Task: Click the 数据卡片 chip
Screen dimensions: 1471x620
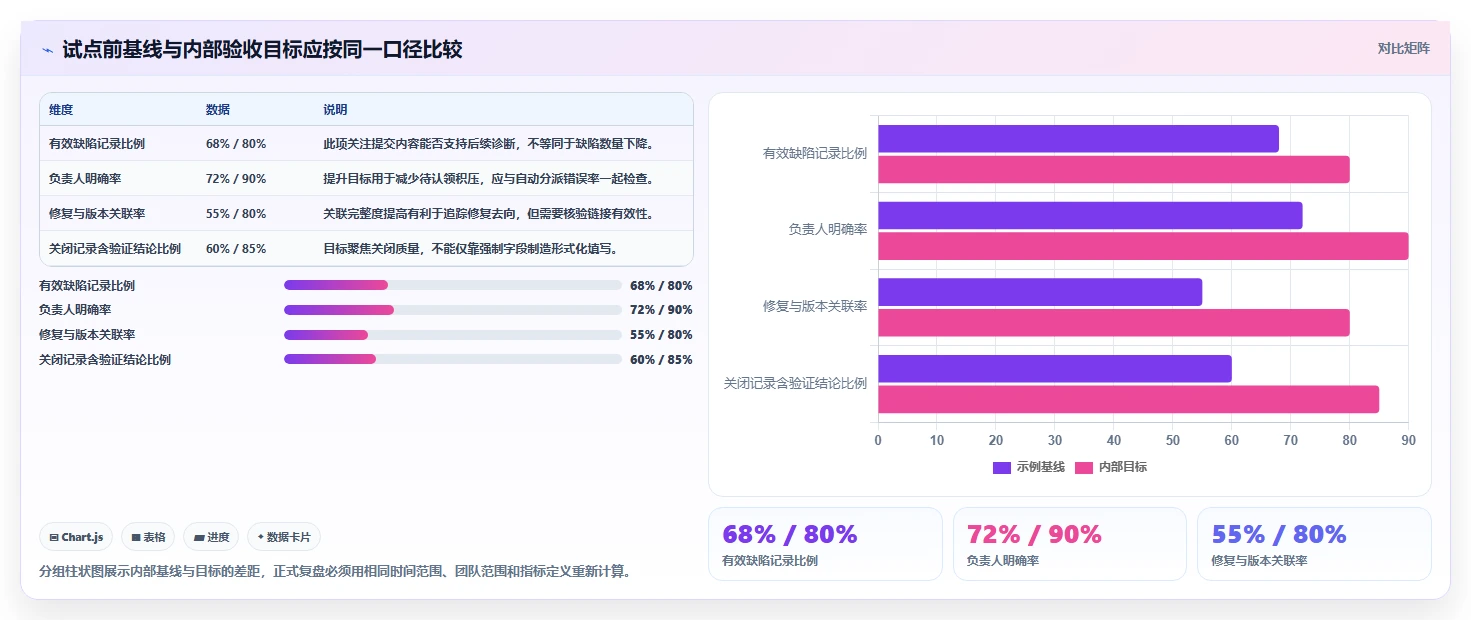Action: point(284,537)
